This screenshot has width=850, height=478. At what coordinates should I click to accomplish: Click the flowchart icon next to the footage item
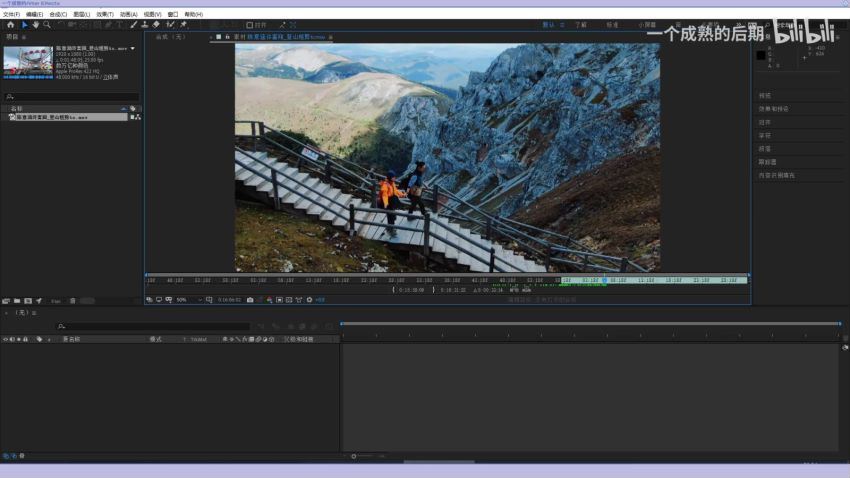[x=138, y=117]
